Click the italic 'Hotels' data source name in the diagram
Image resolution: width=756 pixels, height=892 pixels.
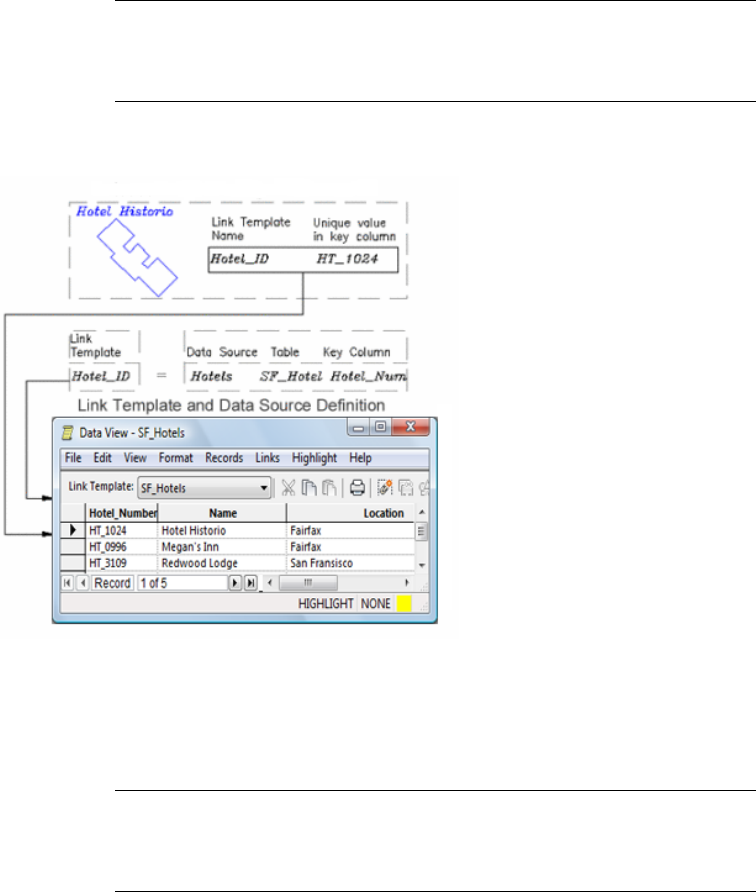click(x=211, y=376)
